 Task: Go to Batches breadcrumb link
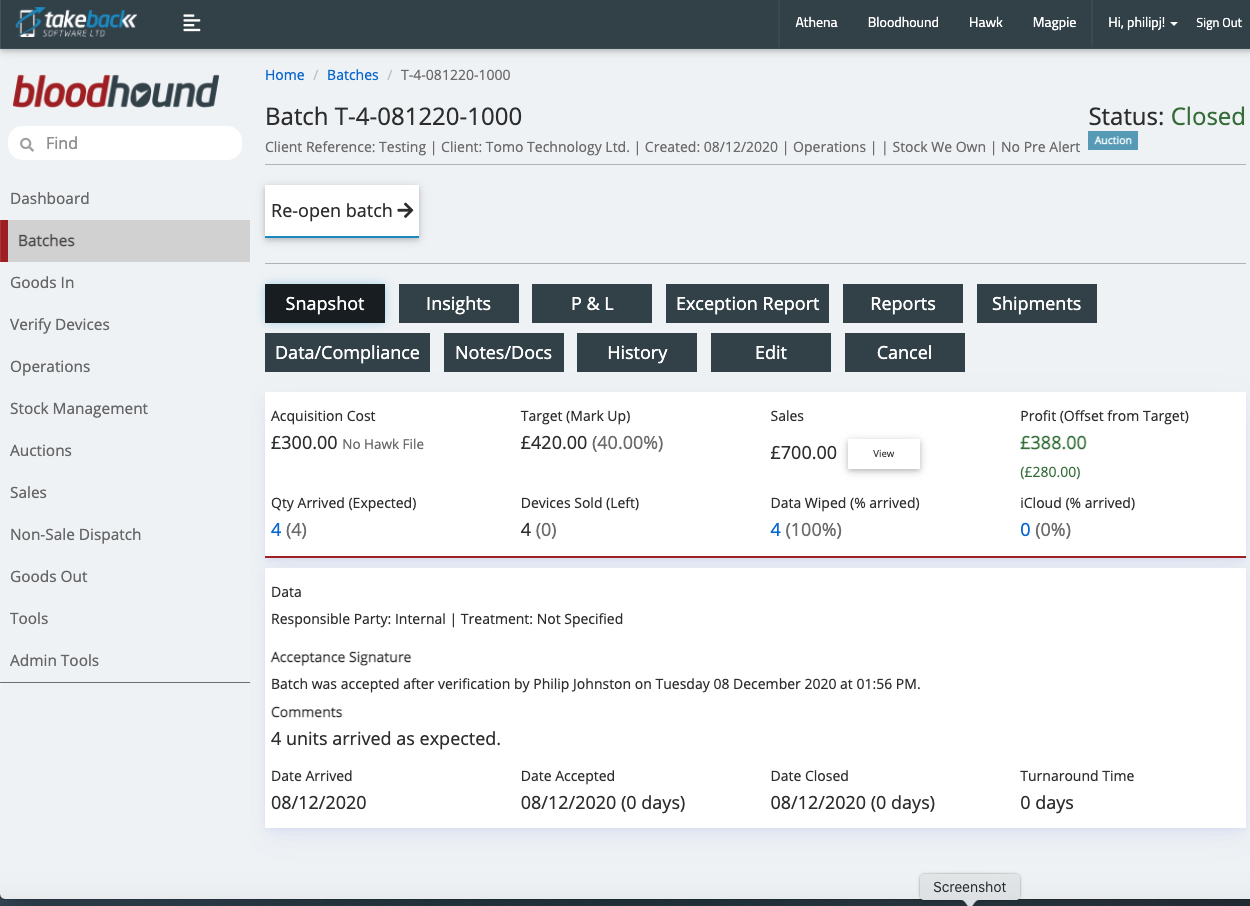coord(353,75)
